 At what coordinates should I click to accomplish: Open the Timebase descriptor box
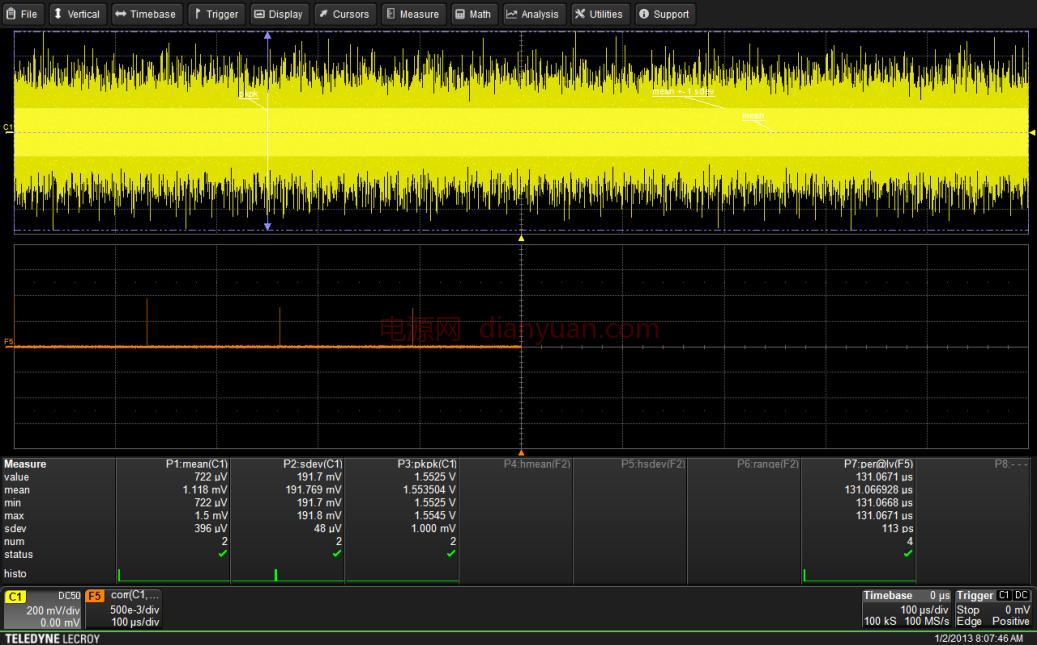[x=906, y=609]
